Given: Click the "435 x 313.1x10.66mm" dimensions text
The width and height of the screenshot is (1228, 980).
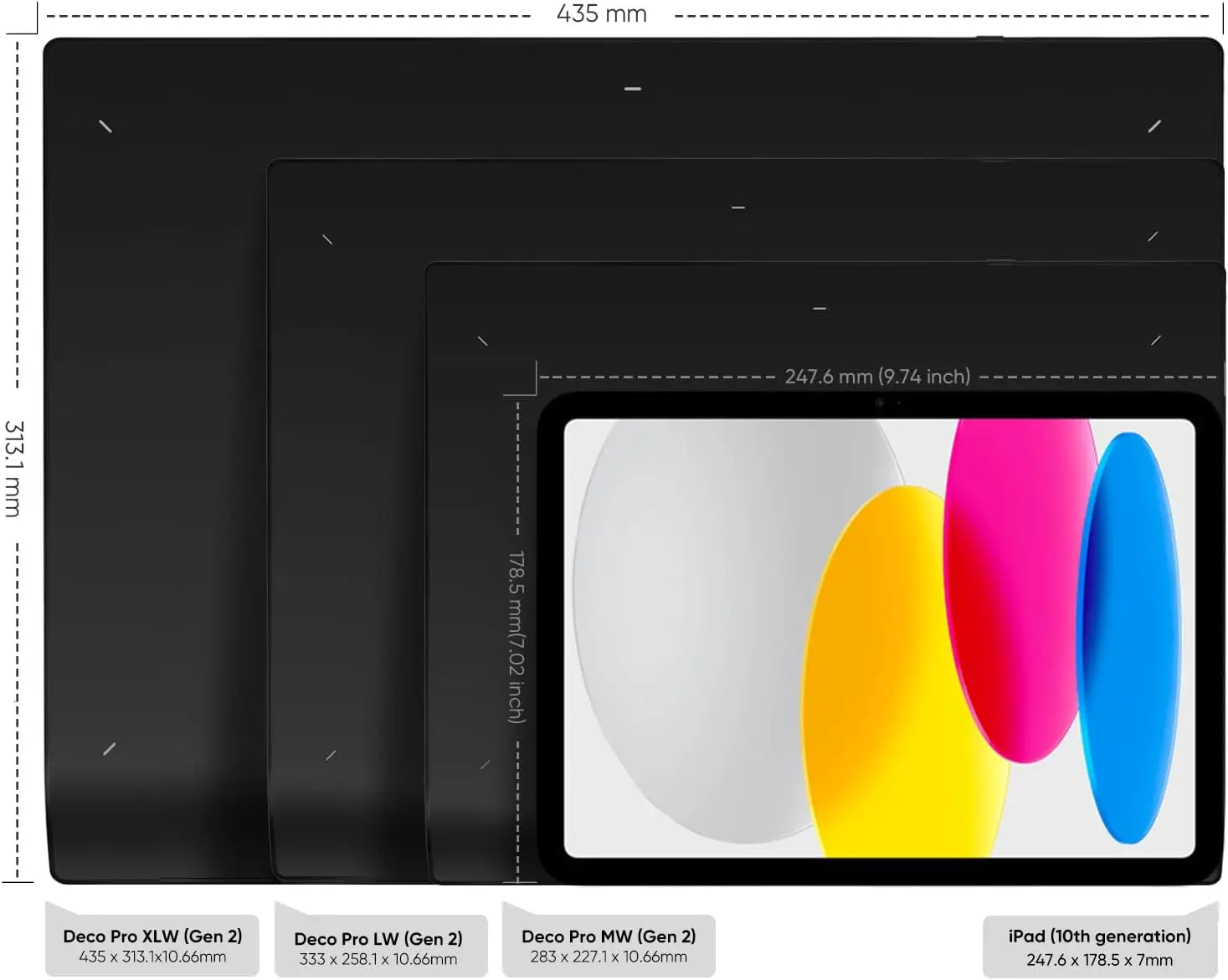Looking at the screenshot, I should tap(152, 957).
